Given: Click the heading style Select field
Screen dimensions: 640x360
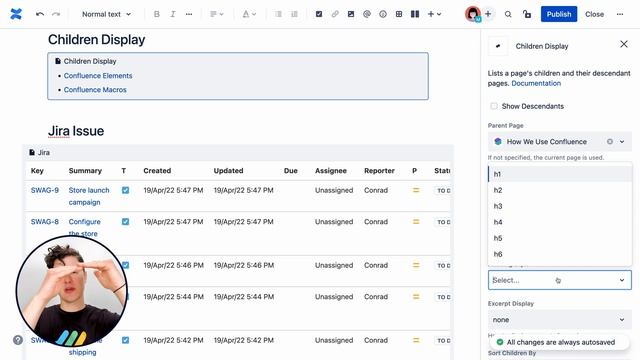Looking at the screenshot, I should pos(560,280).
